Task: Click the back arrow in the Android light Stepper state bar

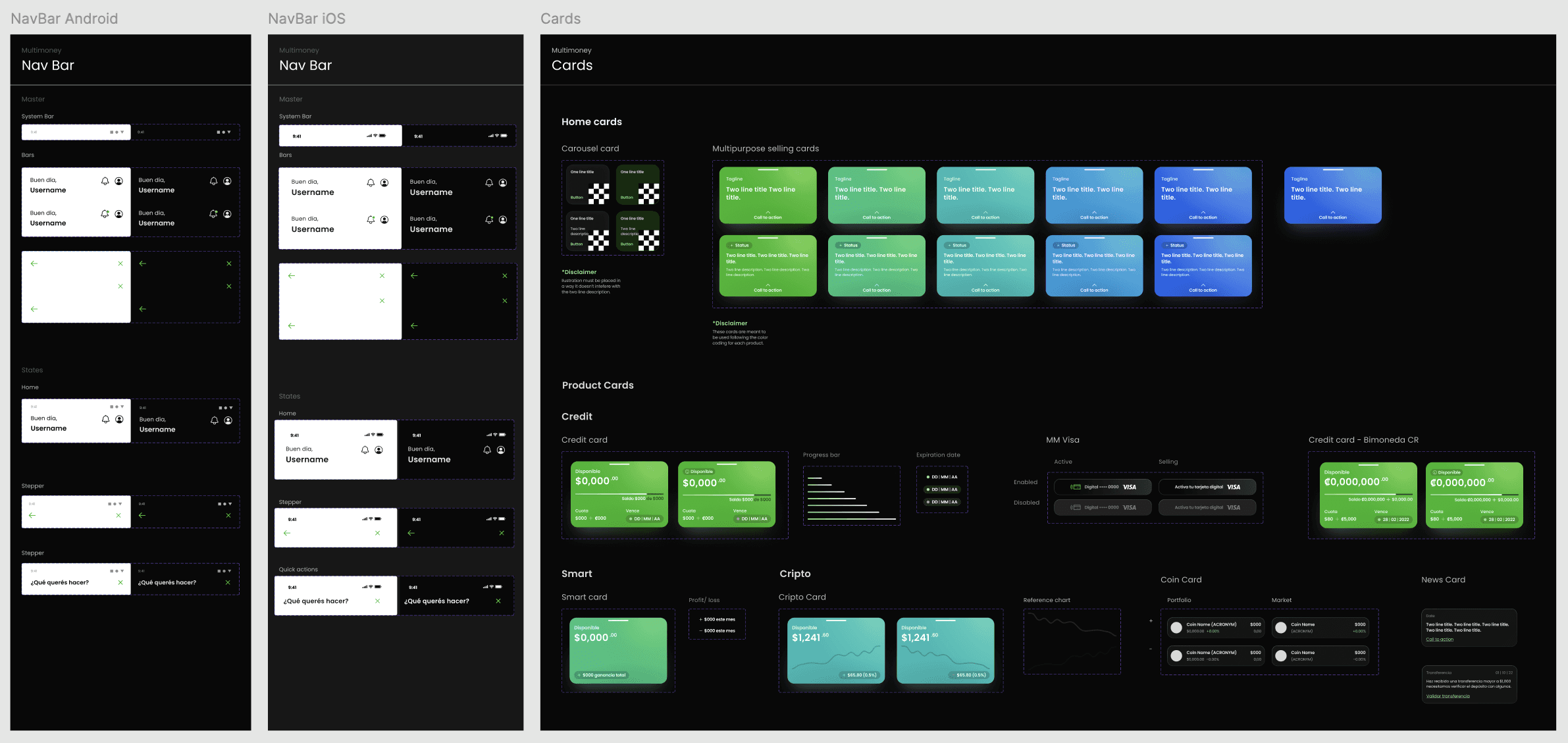Action: tap(32, 516)
